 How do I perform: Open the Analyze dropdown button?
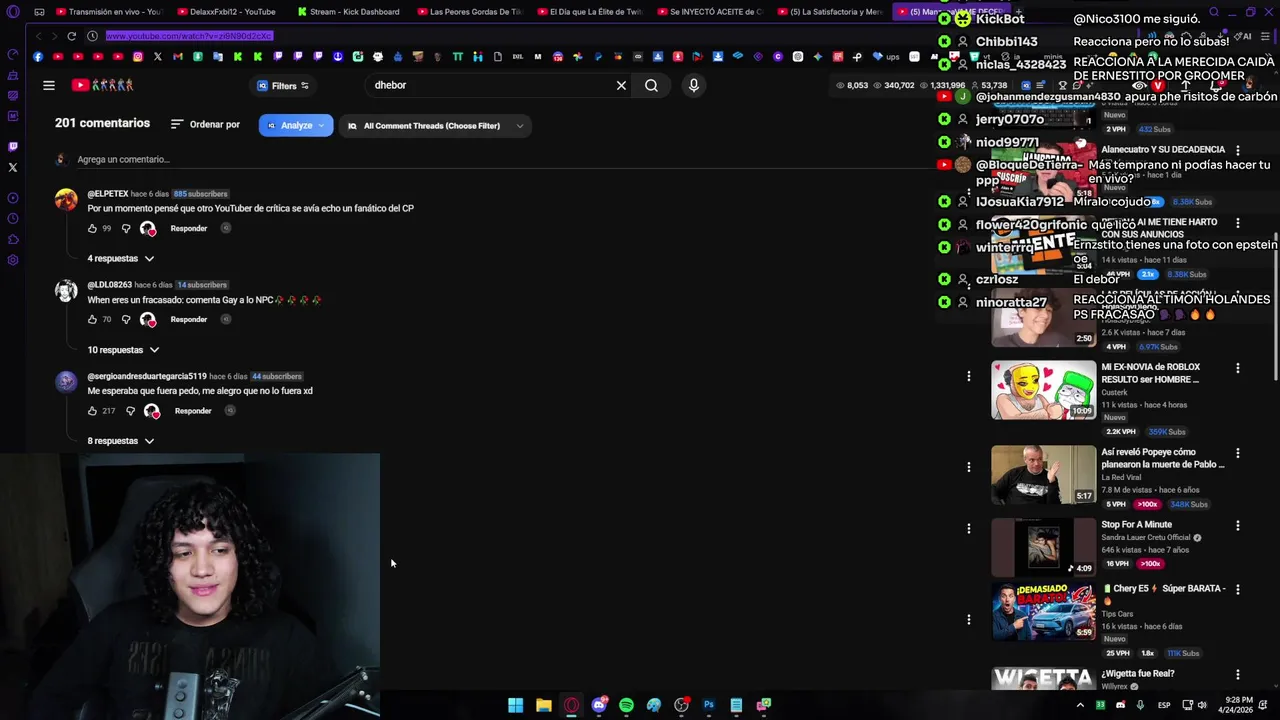tap(296, 125)
